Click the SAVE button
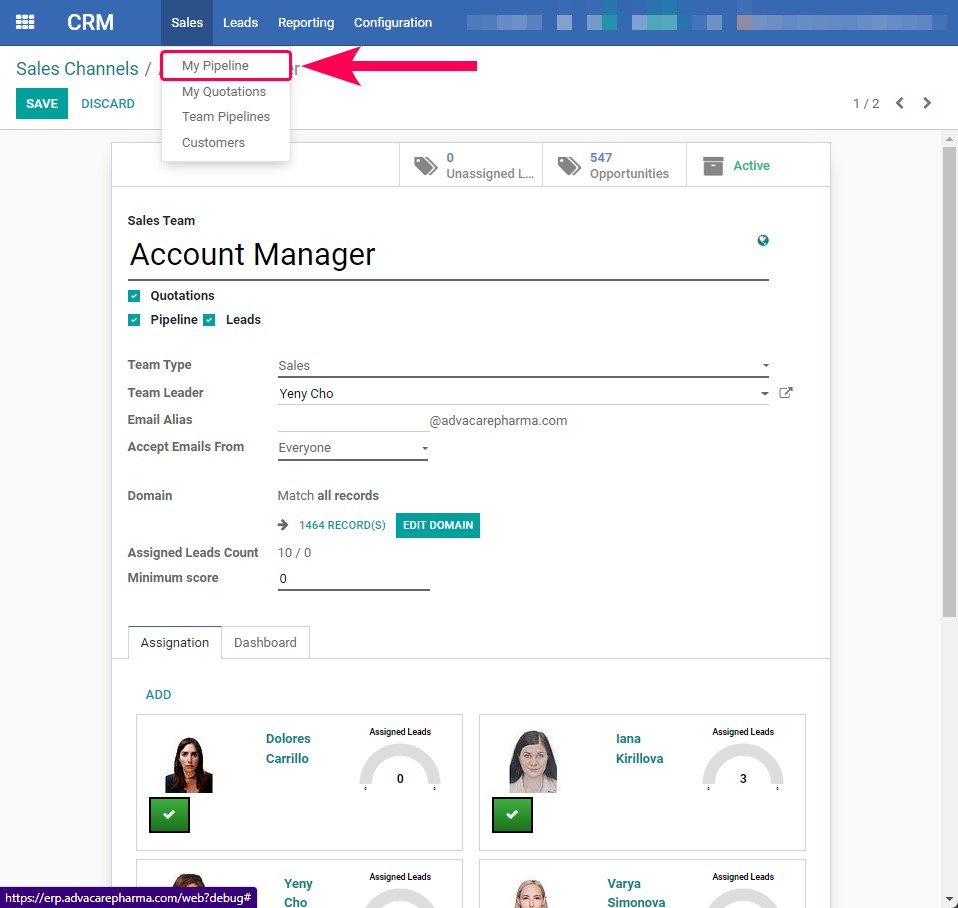Screen dimensions: 958x908 point(42,104)
